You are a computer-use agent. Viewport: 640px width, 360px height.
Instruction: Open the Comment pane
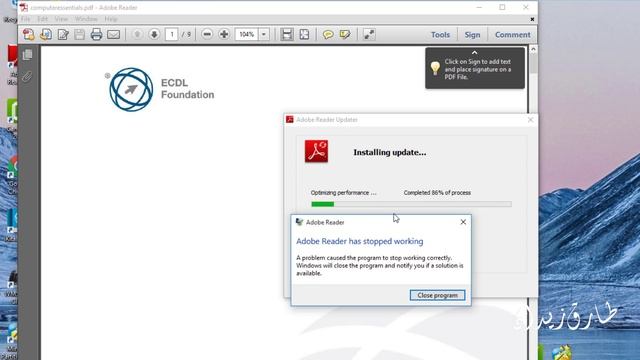[x=513, y=35]
